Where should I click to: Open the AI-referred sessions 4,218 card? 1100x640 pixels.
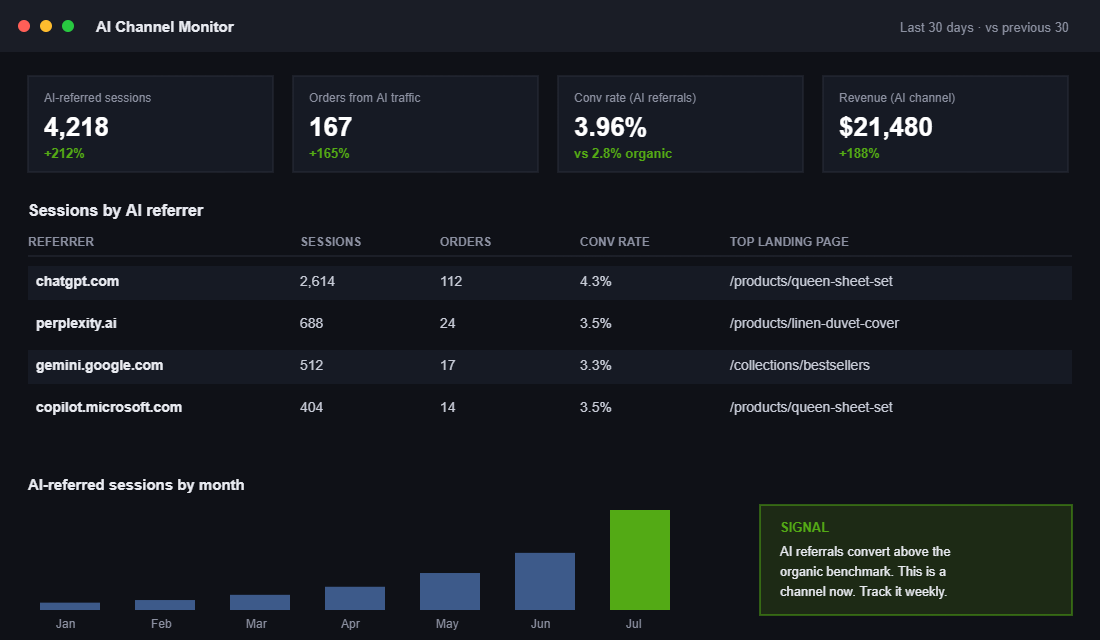pos(150,124)
